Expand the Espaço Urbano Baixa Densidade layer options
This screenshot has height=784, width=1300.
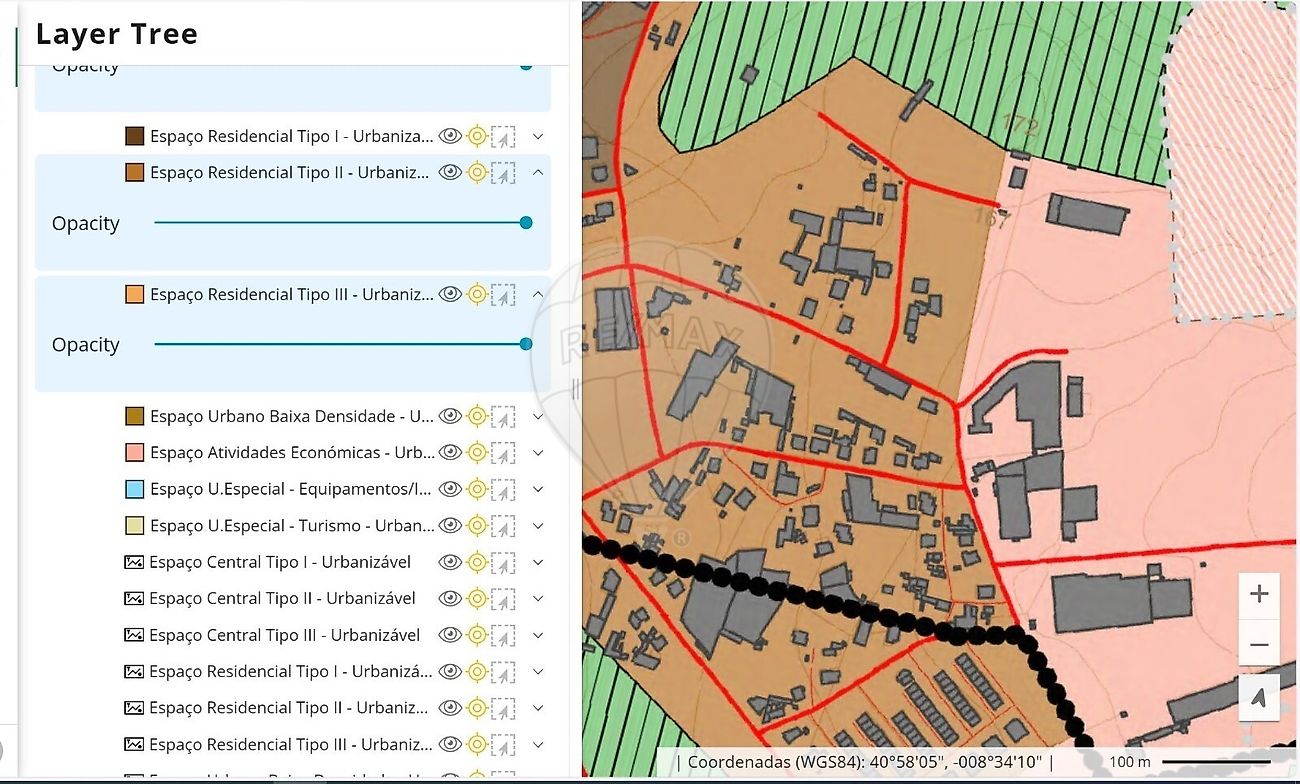click(538, 416)
